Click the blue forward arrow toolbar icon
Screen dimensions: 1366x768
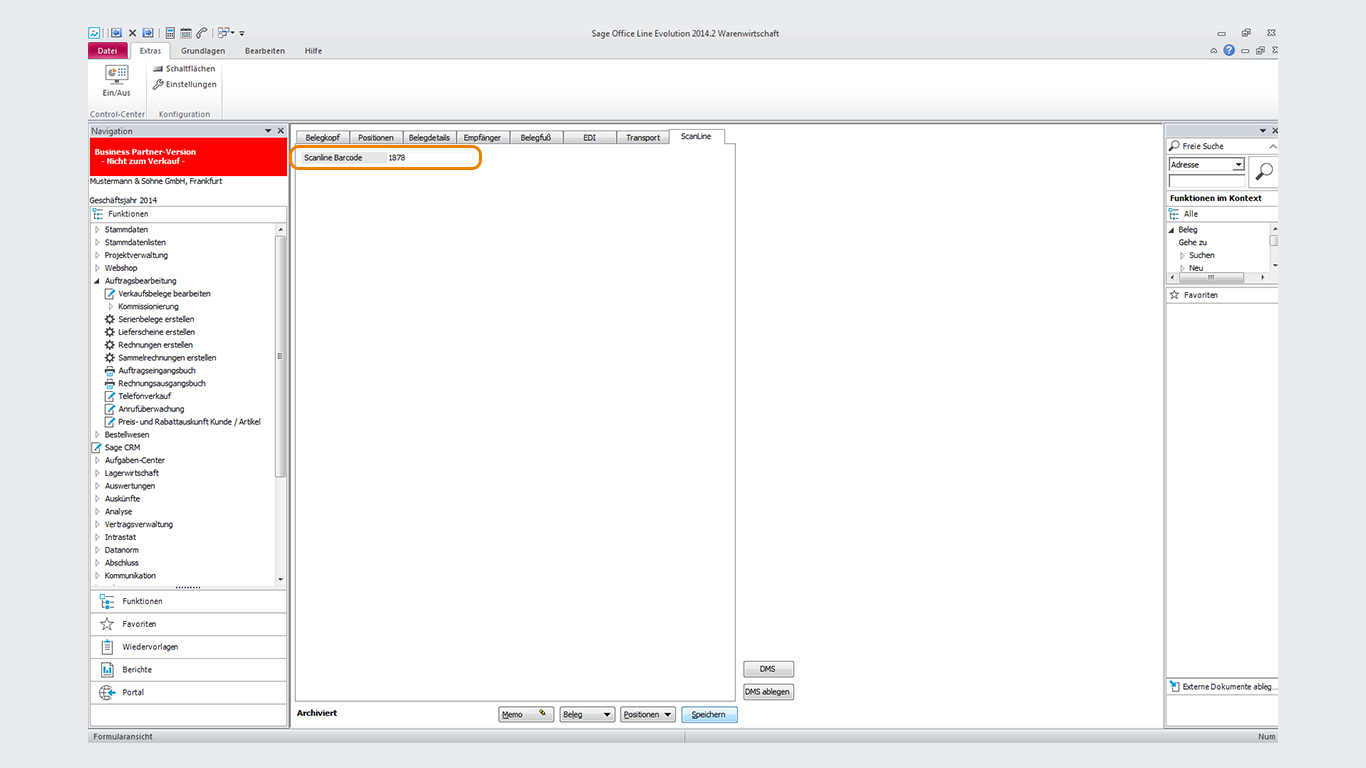point(148,33)
